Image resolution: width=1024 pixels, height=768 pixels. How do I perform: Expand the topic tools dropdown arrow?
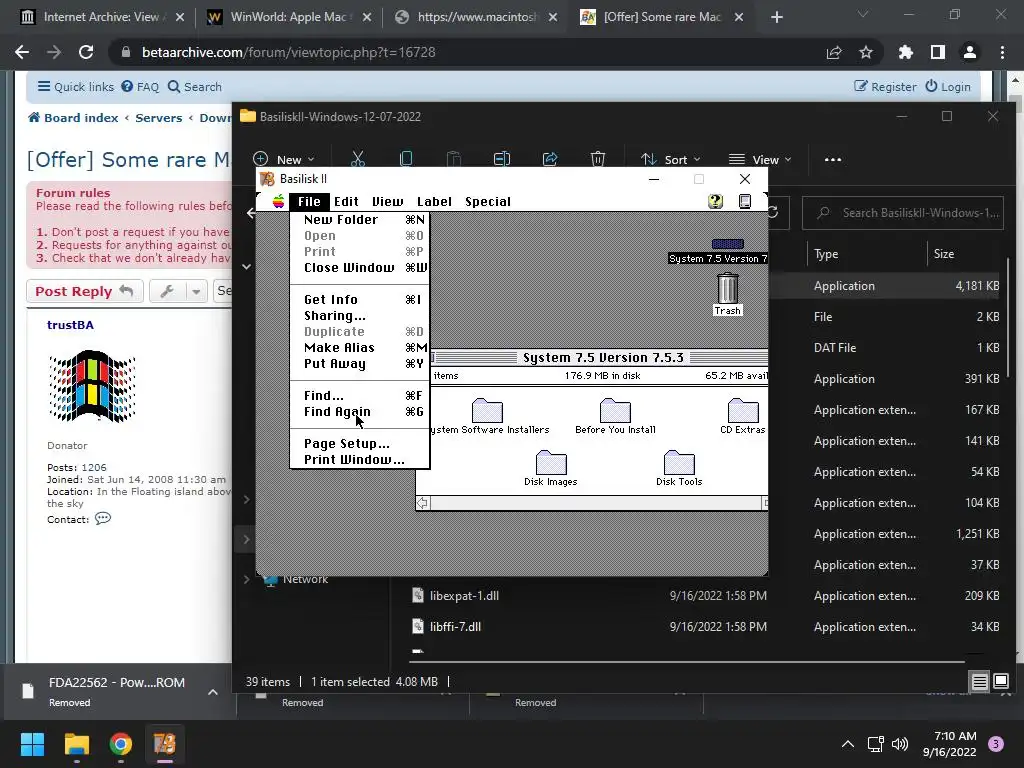pyautogui.click(x=196, y=291)
